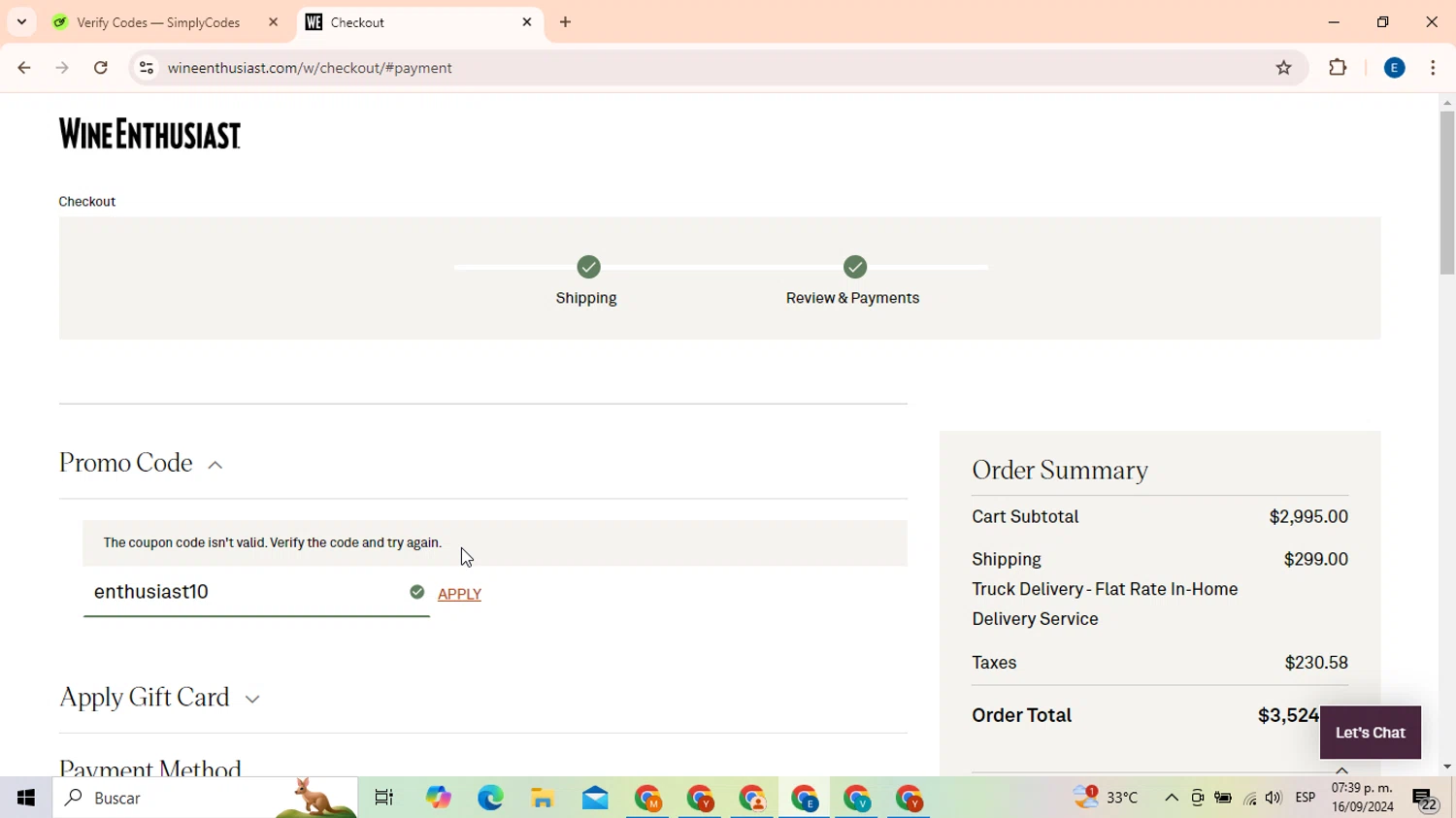The width and height of the screenshot is (1456, 818).
Task: Bookmark this page with the star icon
Action: pyautogui.click(x=1284, y=68)
